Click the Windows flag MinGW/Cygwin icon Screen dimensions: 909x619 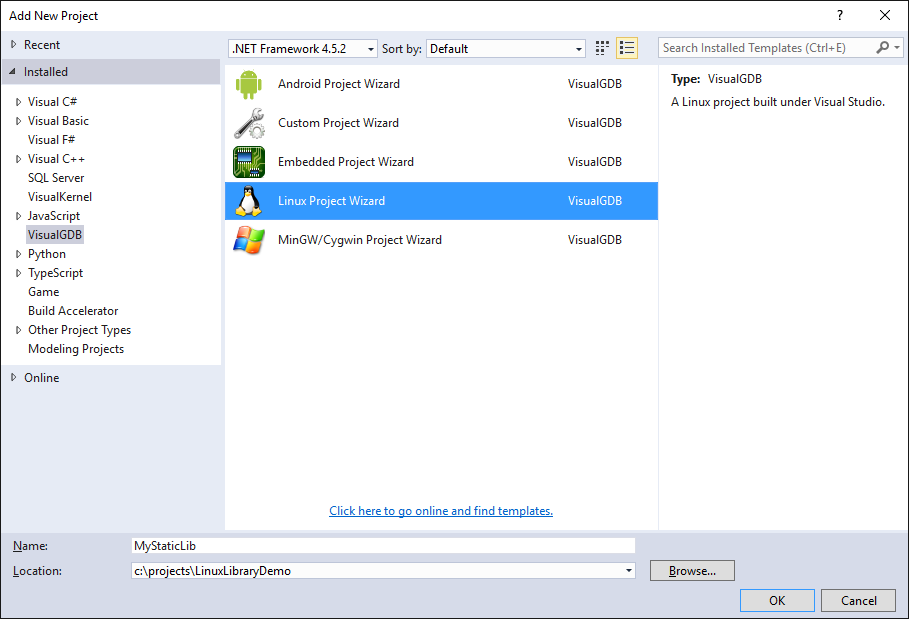pos(249,240)
